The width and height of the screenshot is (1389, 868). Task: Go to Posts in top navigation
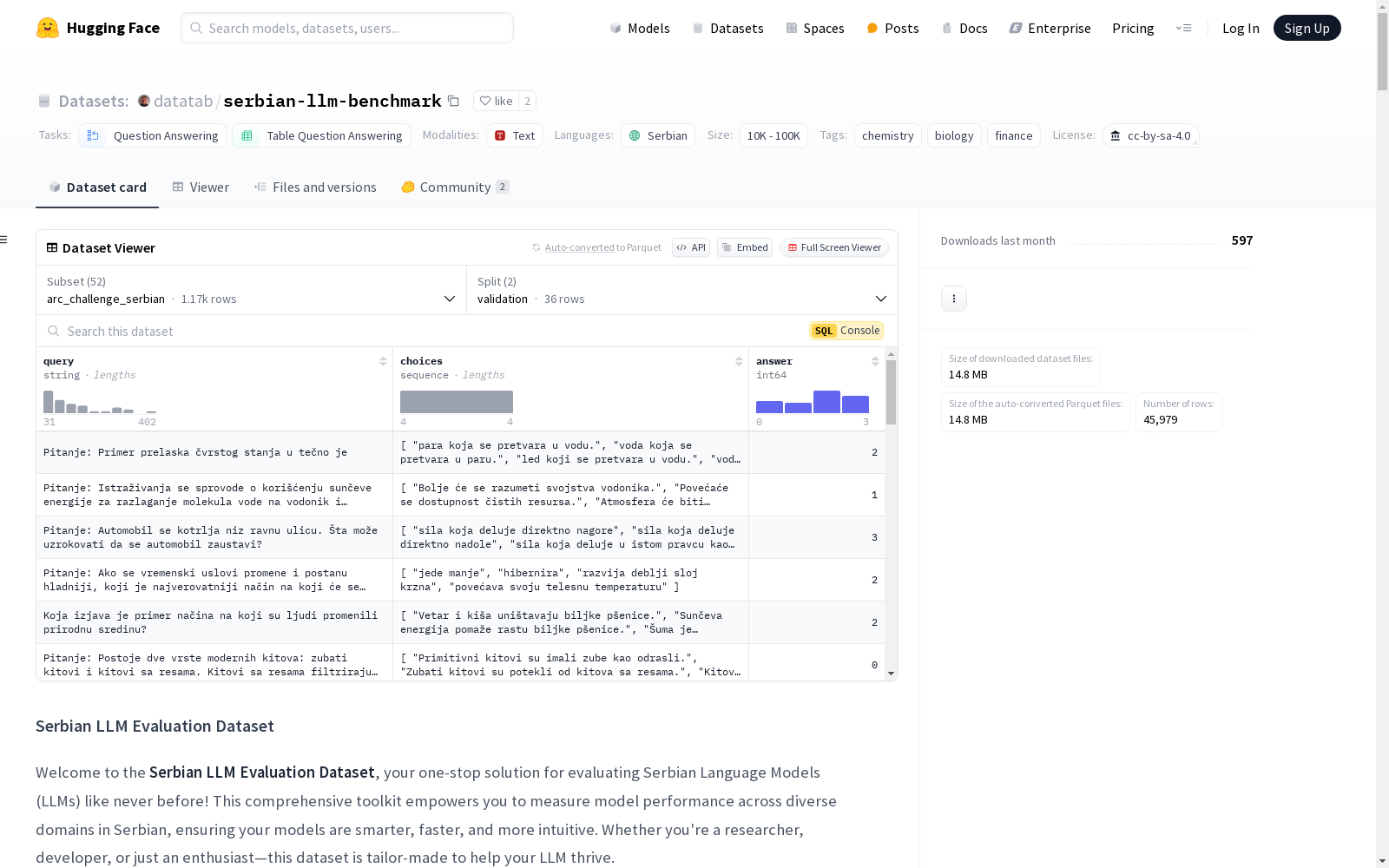892,28
